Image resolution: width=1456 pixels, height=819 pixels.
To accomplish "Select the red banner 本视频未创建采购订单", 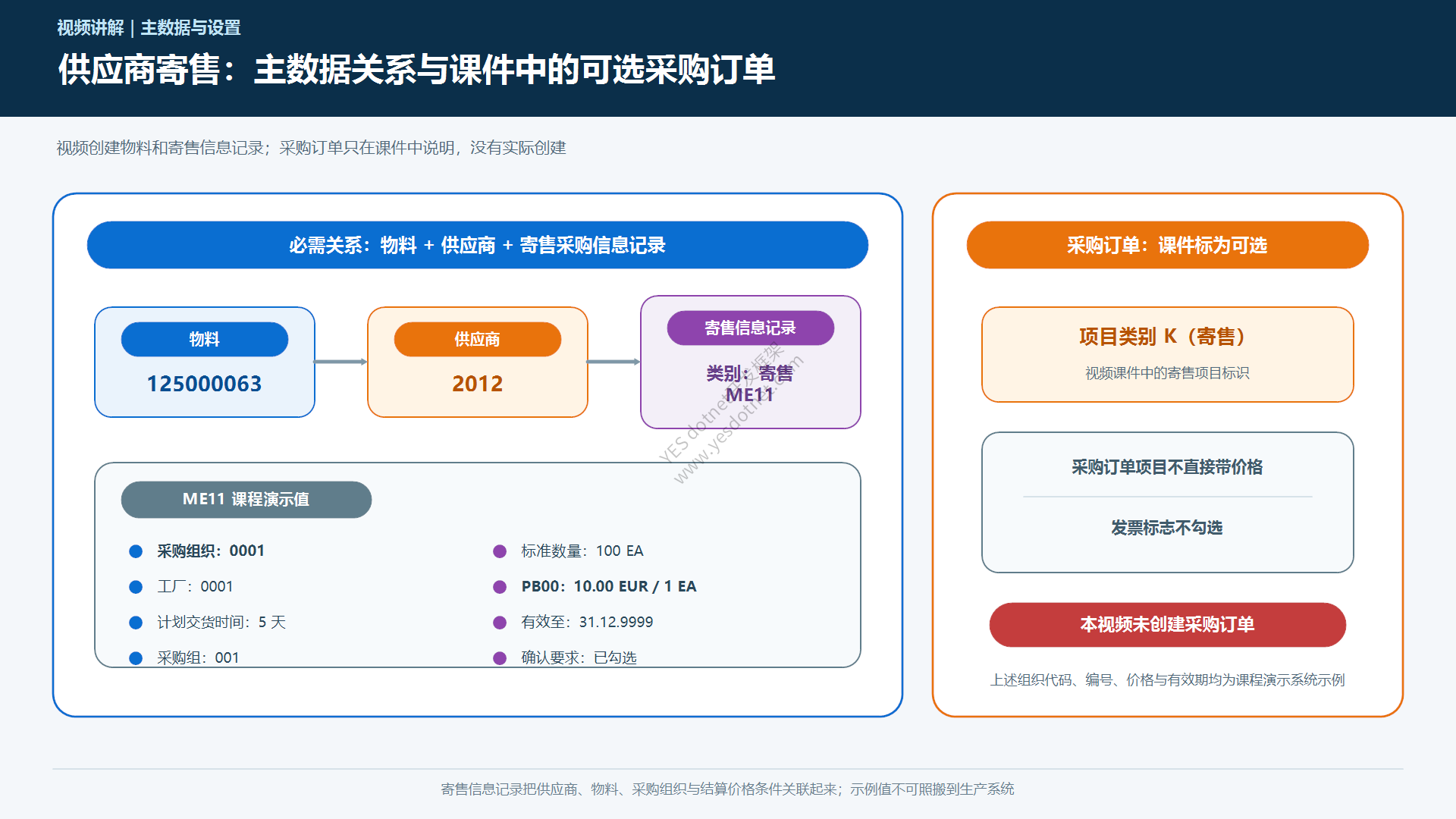I will coord(1168,625).
